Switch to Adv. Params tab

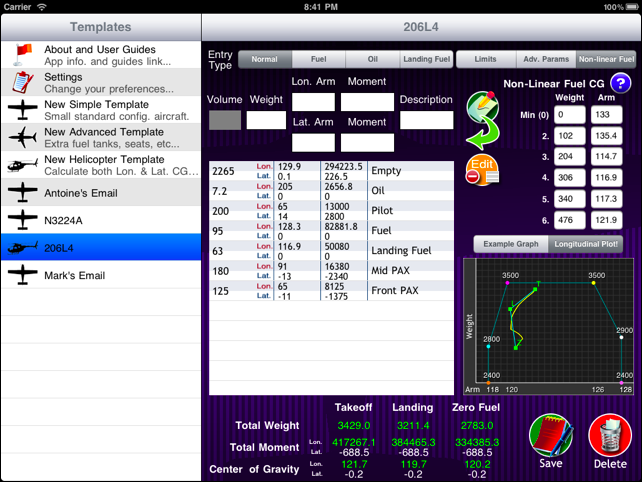coord(545,60)
